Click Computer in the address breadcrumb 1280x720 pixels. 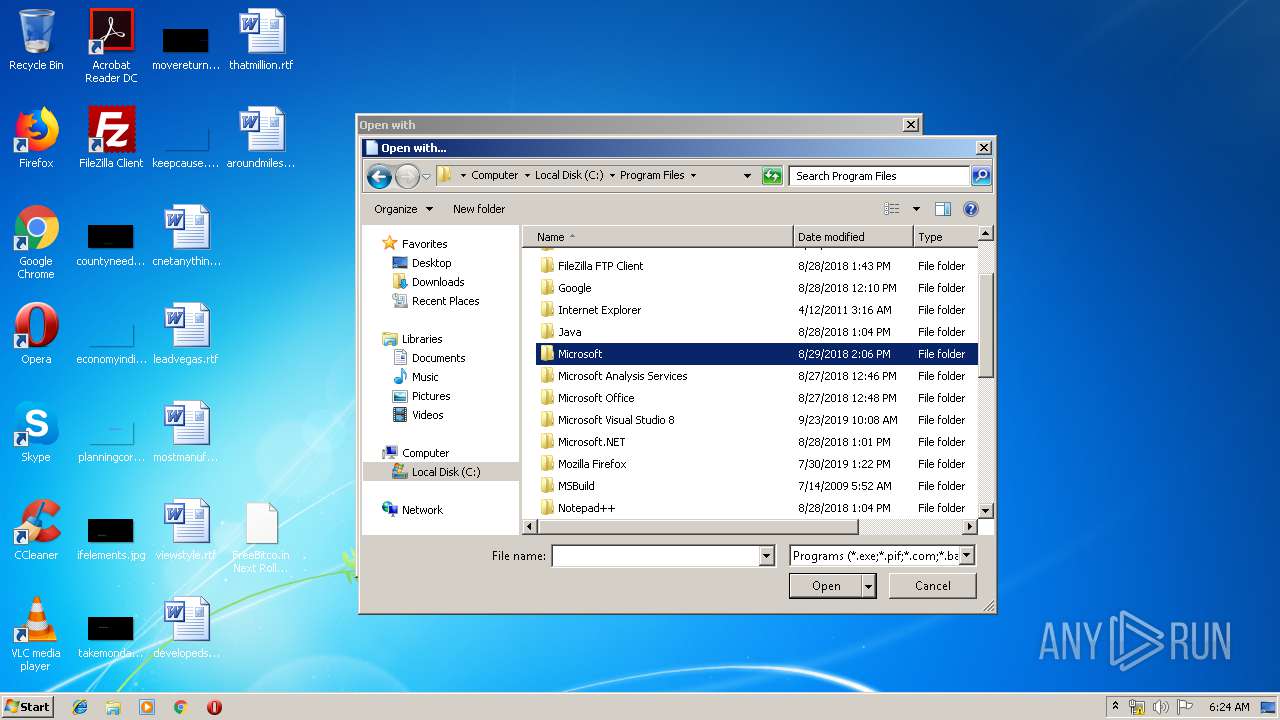click(x=495, y=175)
